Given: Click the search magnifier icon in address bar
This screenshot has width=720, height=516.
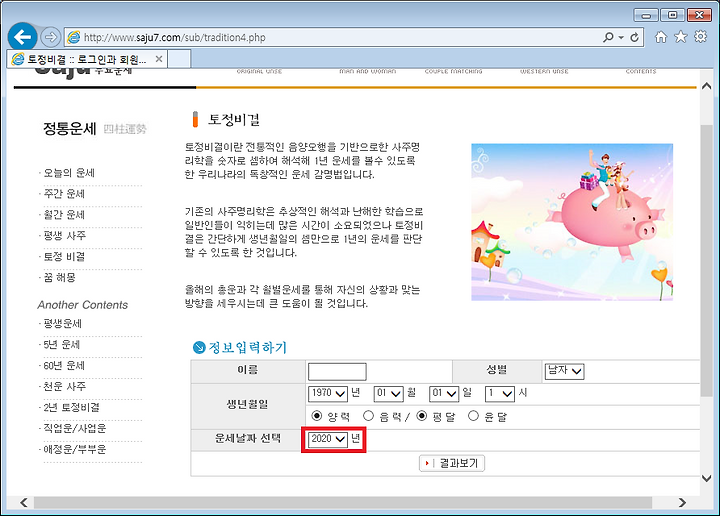Looking at the screenshot, I should [x=608, y=37].
